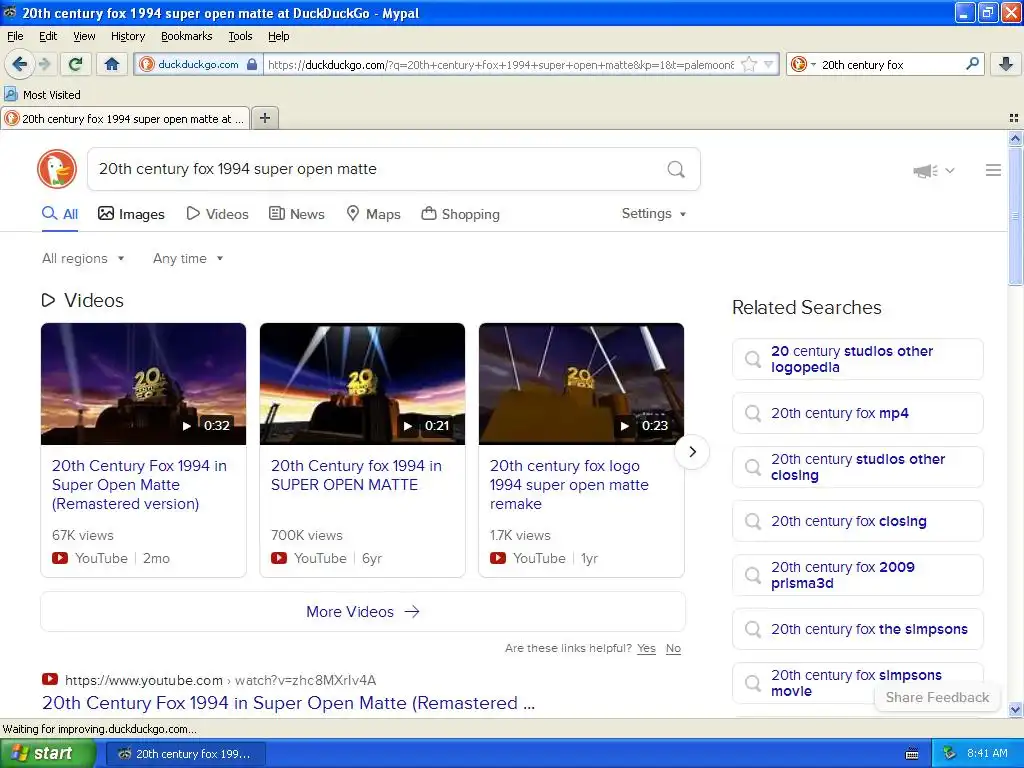1024x768 pixels.
Task: Click the Share Feedback button
Action: tap(937, 697)
